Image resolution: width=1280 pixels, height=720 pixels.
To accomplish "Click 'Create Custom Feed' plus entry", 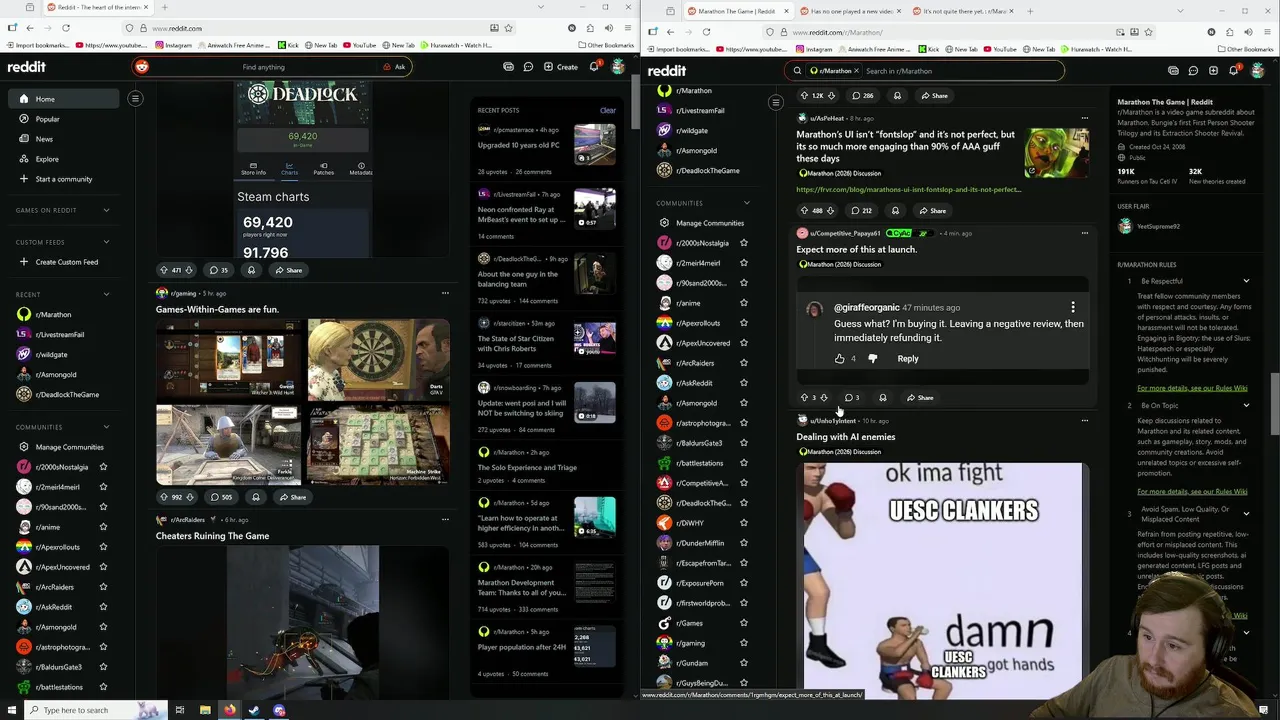I will (65, 262).
